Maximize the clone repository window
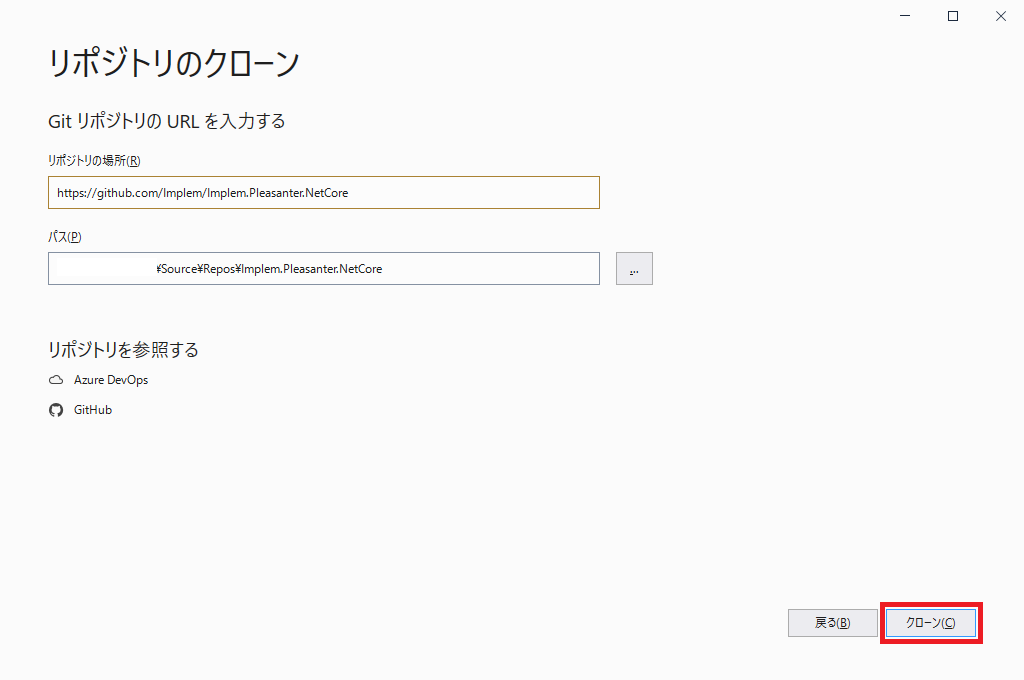This screenshot has width=1024, height=680. (x=953, y=16)
